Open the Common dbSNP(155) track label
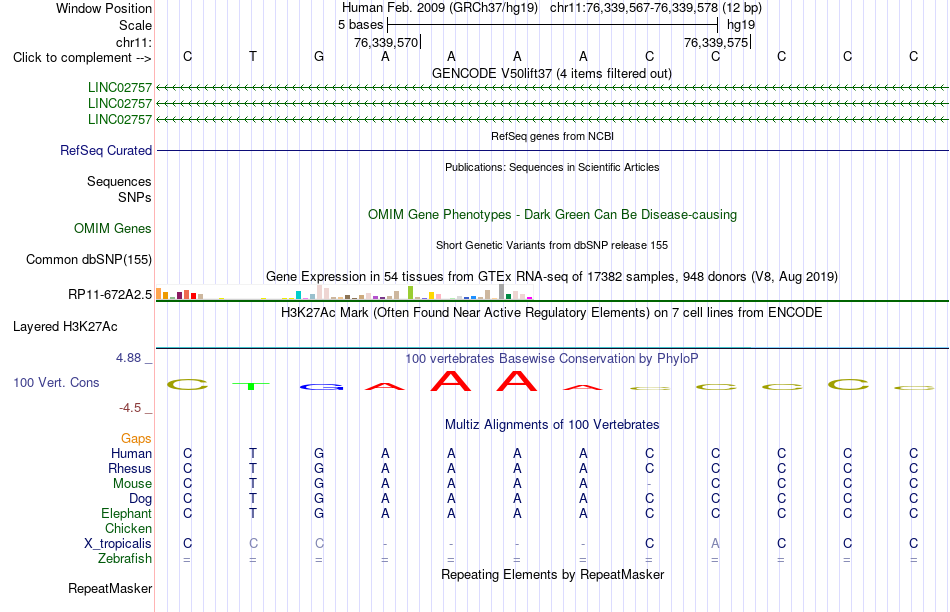950x612 pixels. tap(89, 259)
